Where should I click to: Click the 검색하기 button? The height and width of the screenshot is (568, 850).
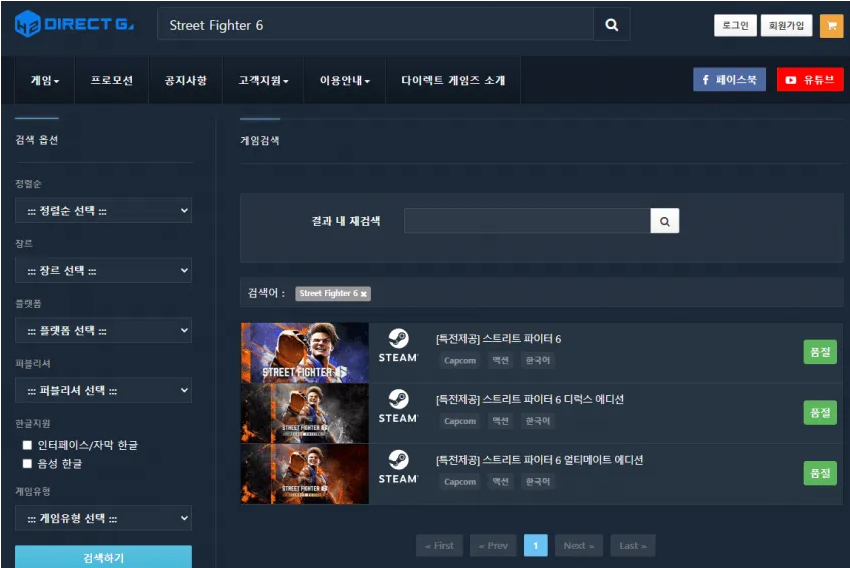(103, 557)
